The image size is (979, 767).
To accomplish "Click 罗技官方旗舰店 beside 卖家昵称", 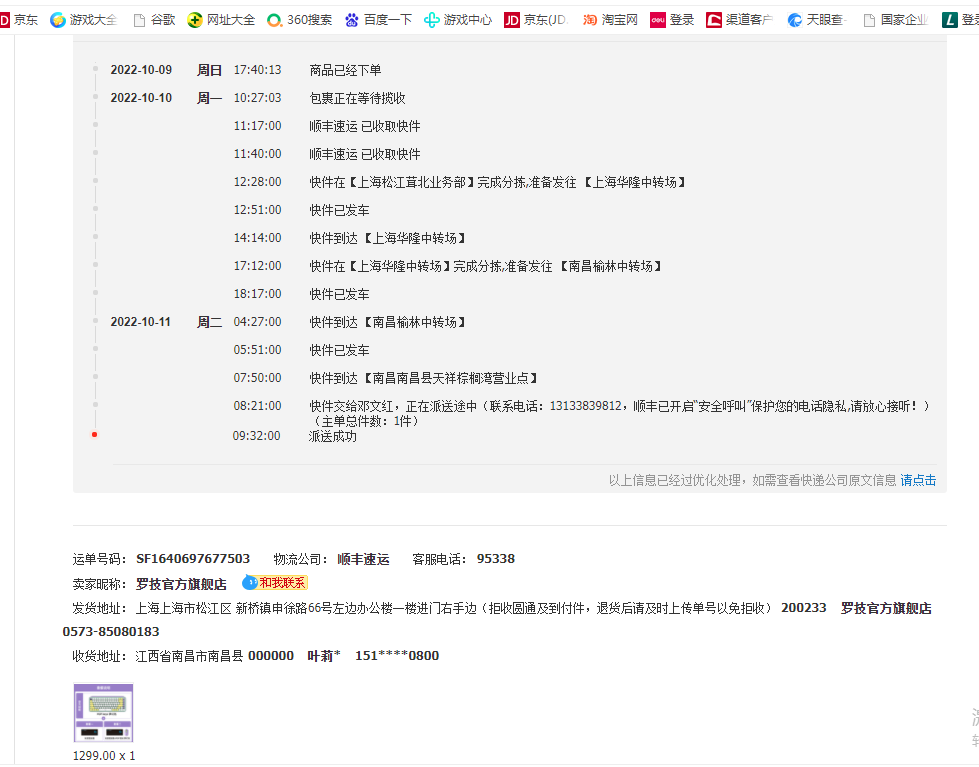I will click(181, 584).
